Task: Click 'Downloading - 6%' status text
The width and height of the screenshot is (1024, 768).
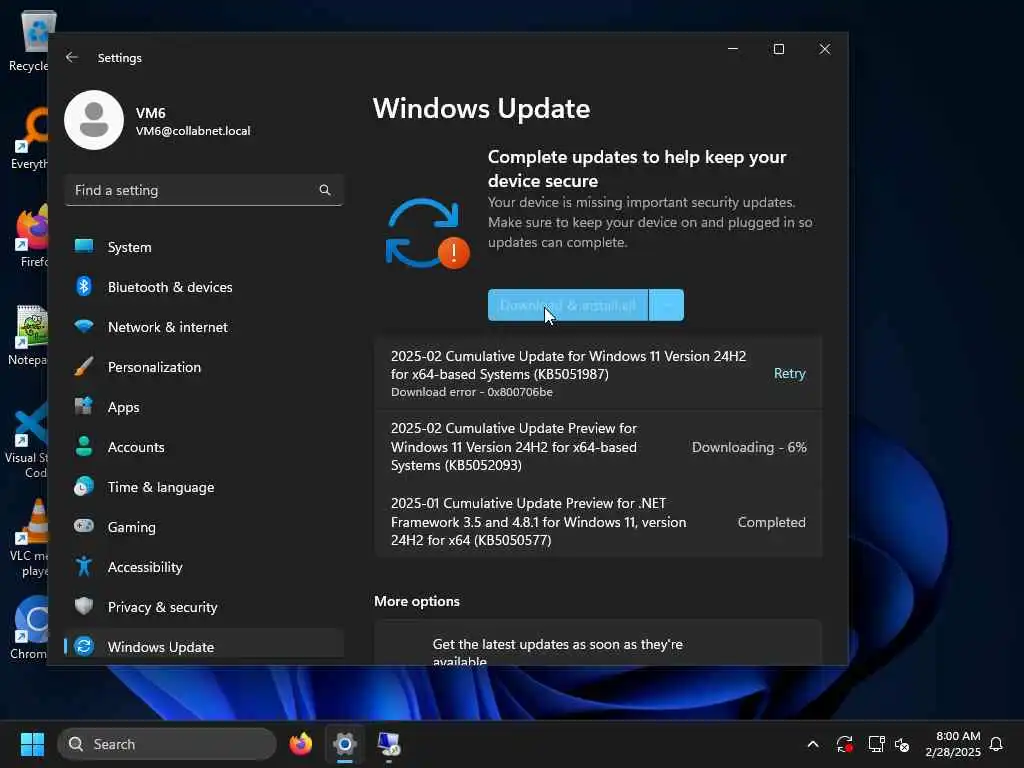Action: pyautogui.click(x=749, y=447)
